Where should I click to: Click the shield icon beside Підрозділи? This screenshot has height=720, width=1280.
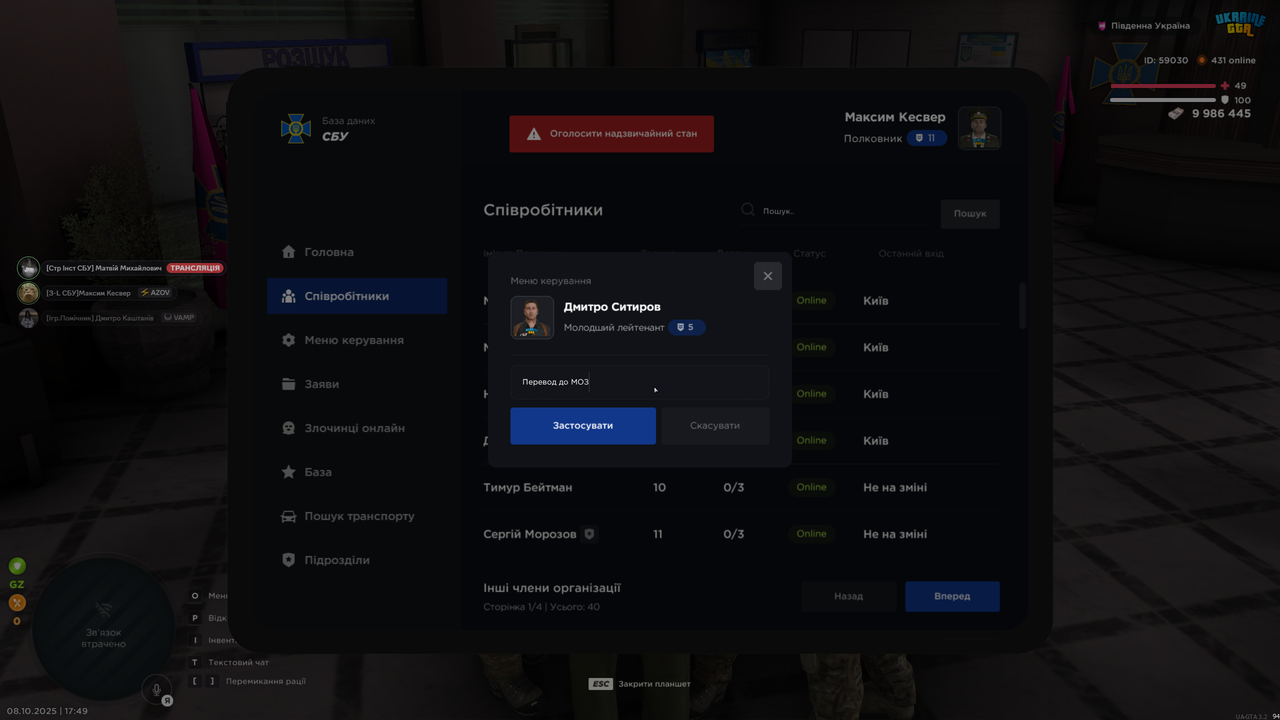click(x=289, y=560)
